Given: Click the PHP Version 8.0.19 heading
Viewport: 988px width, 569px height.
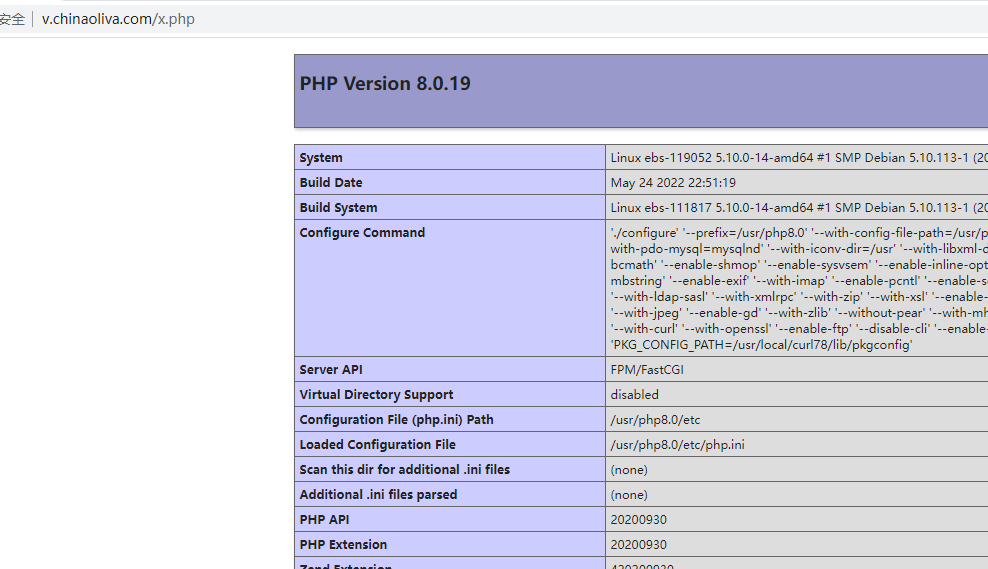Looking at the screenshot, I should click(x=385, y=84).
